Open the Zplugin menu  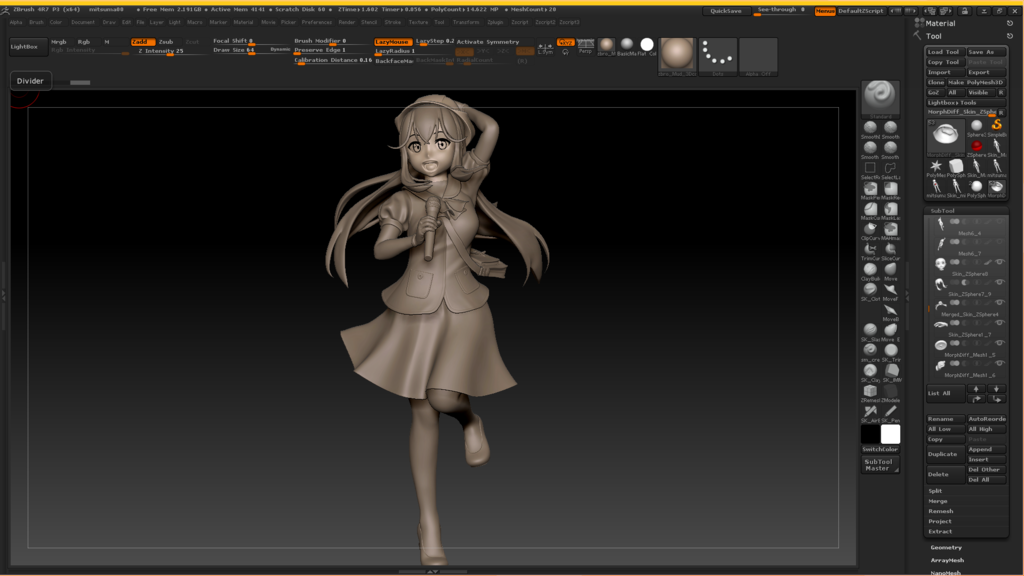(495, 22)
